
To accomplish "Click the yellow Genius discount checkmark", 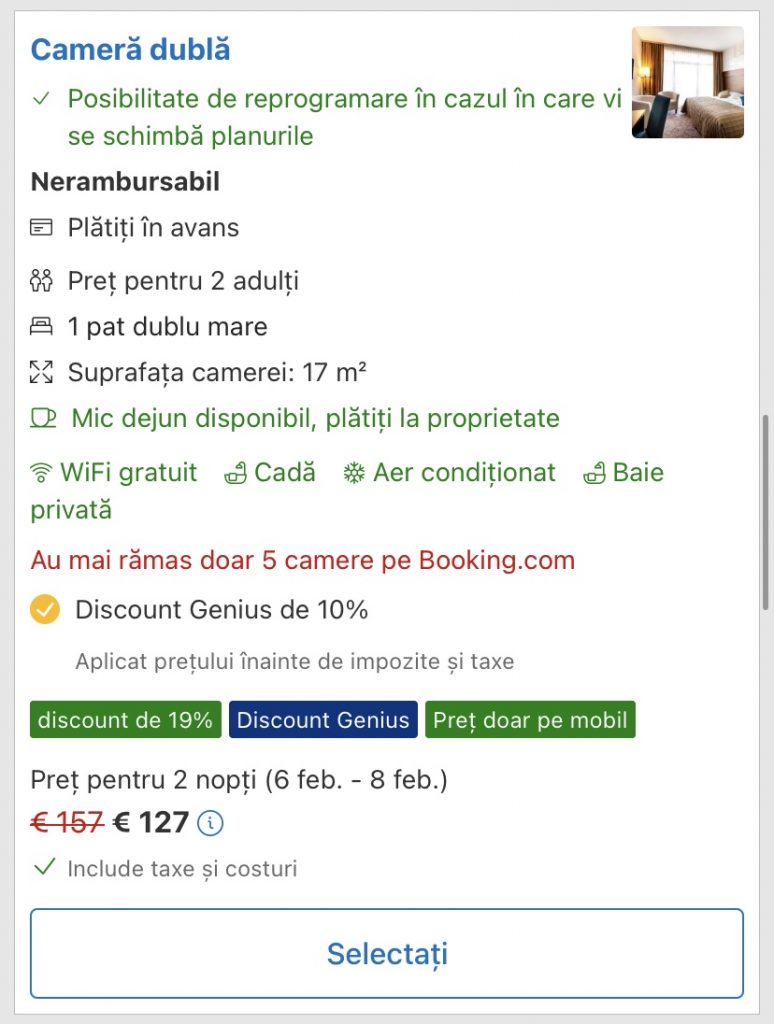I will point(45,609).
